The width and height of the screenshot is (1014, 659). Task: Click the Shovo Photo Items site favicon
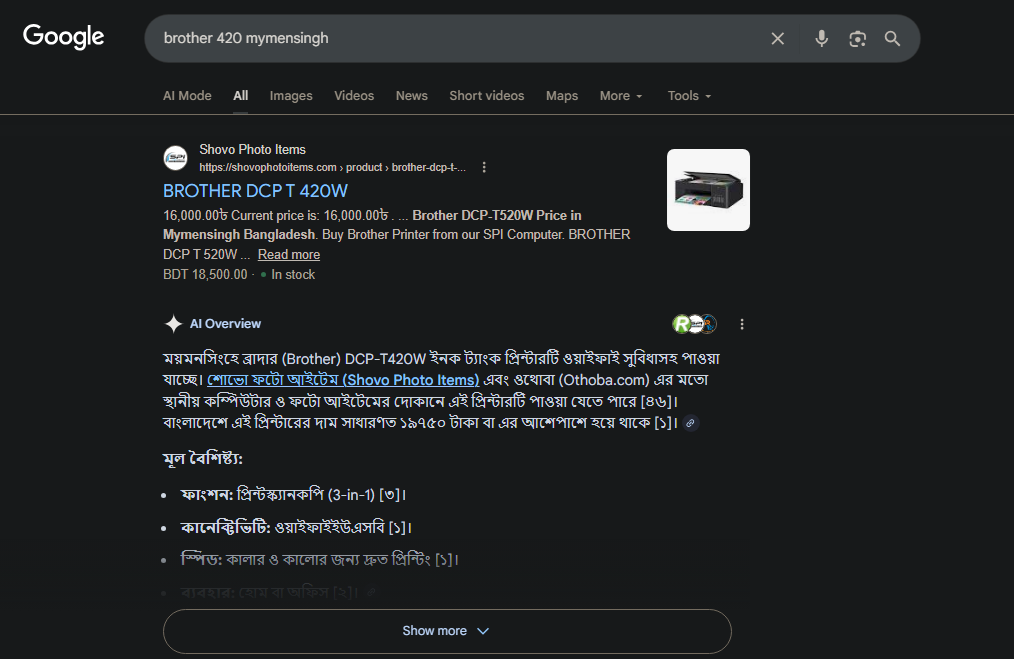point(175,158)
